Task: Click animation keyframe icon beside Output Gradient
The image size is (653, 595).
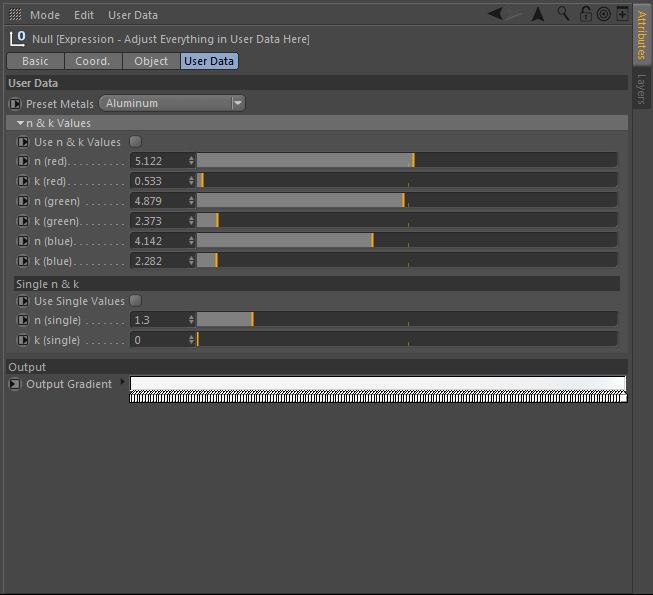Action: (15, 384)
